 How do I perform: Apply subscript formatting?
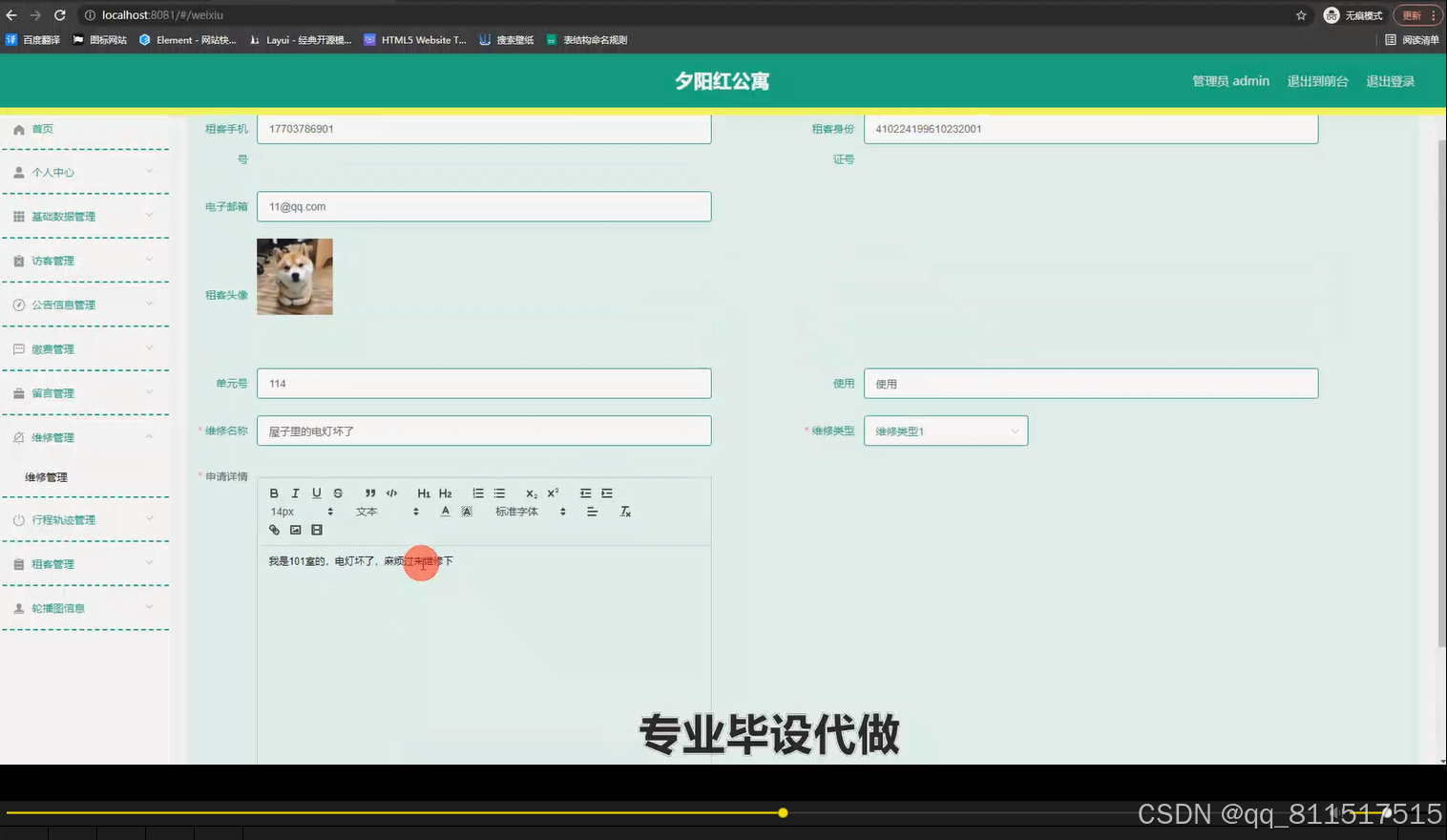(532, 493)
